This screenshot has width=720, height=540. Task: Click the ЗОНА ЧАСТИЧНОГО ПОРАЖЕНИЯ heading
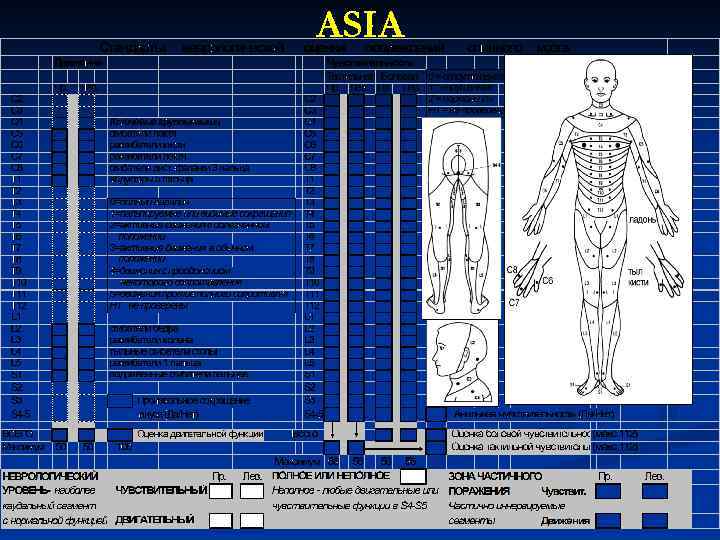[495, 484]
